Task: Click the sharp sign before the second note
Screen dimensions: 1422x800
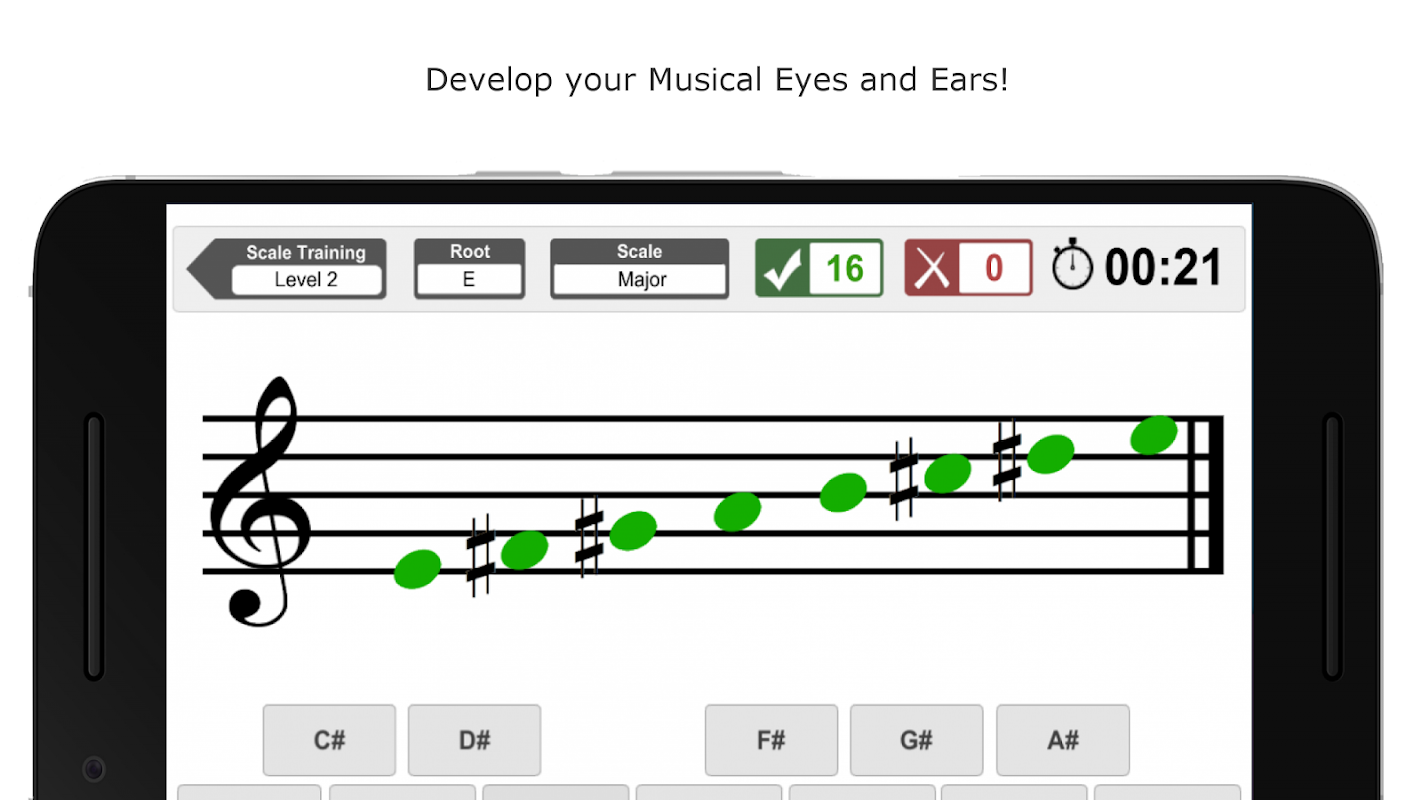Action: tap(481, 556)
